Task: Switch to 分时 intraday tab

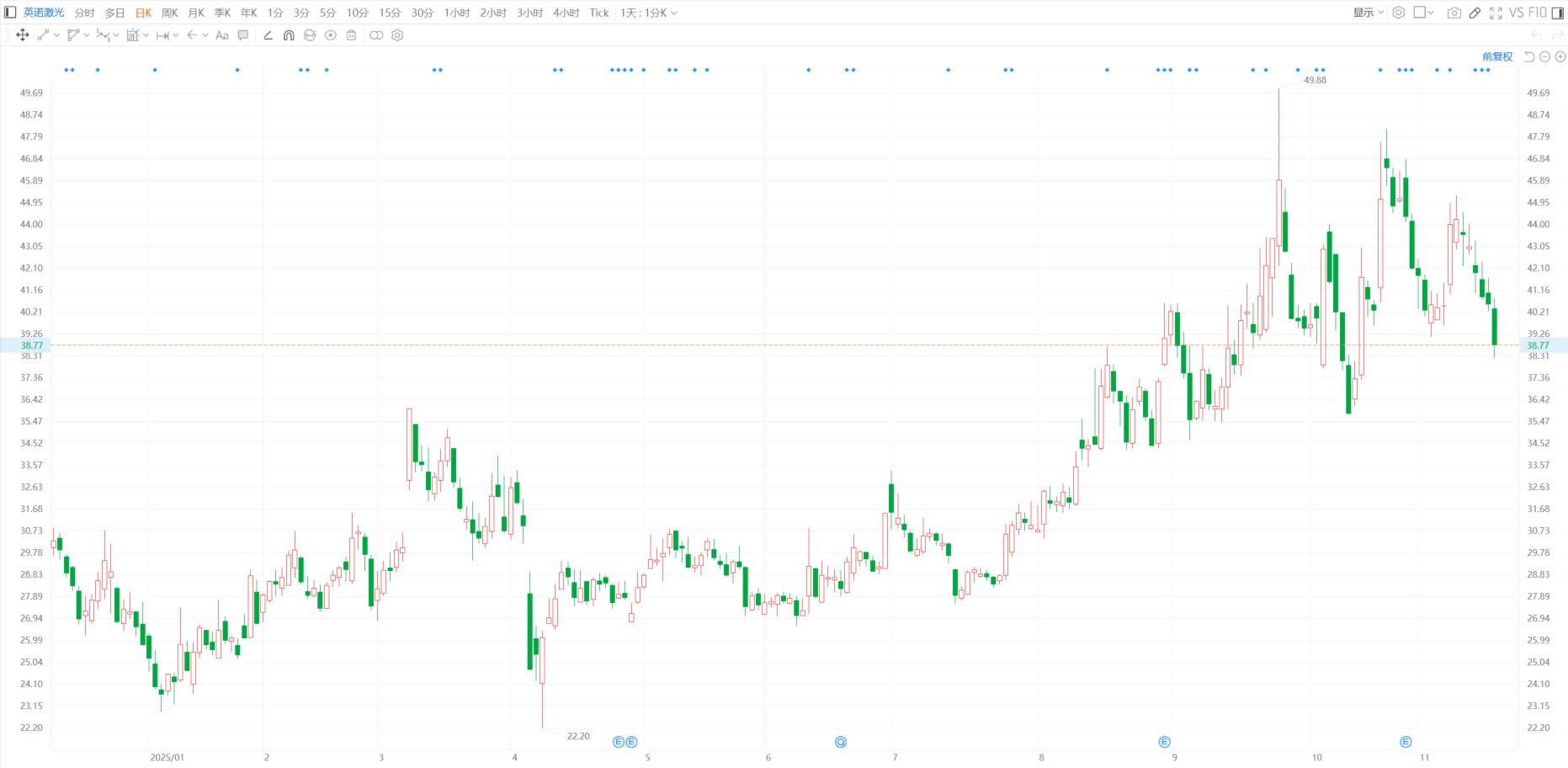Action: point(84,13)
